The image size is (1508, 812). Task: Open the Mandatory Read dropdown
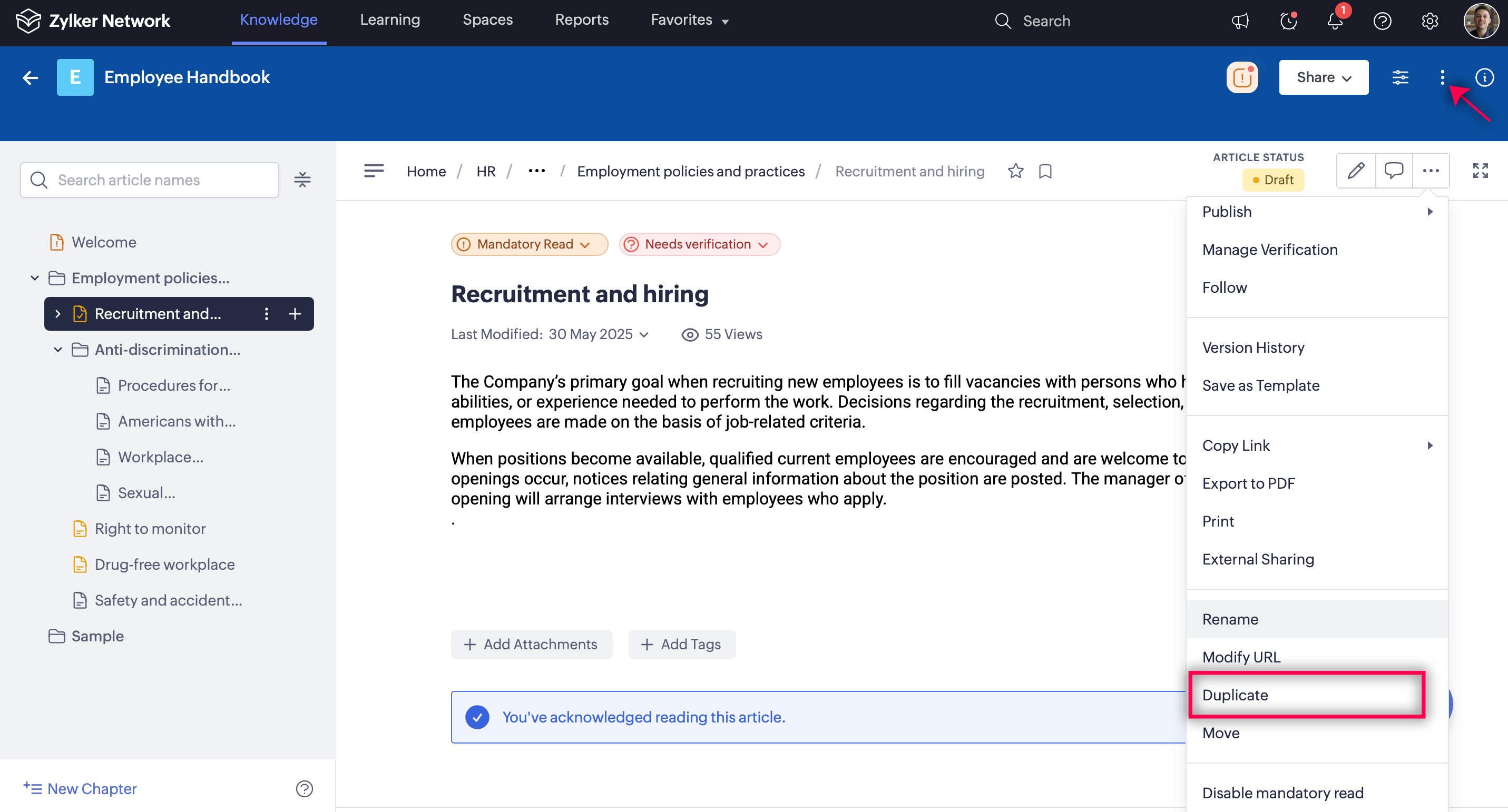click(x=529, y=244)
